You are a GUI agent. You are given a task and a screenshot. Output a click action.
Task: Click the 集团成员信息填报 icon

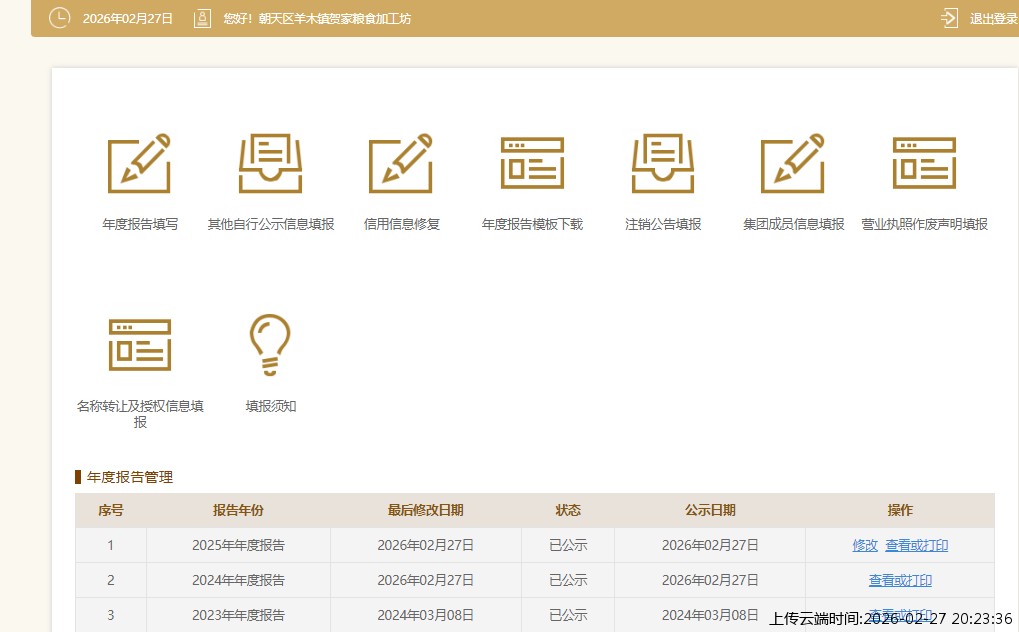793,163
